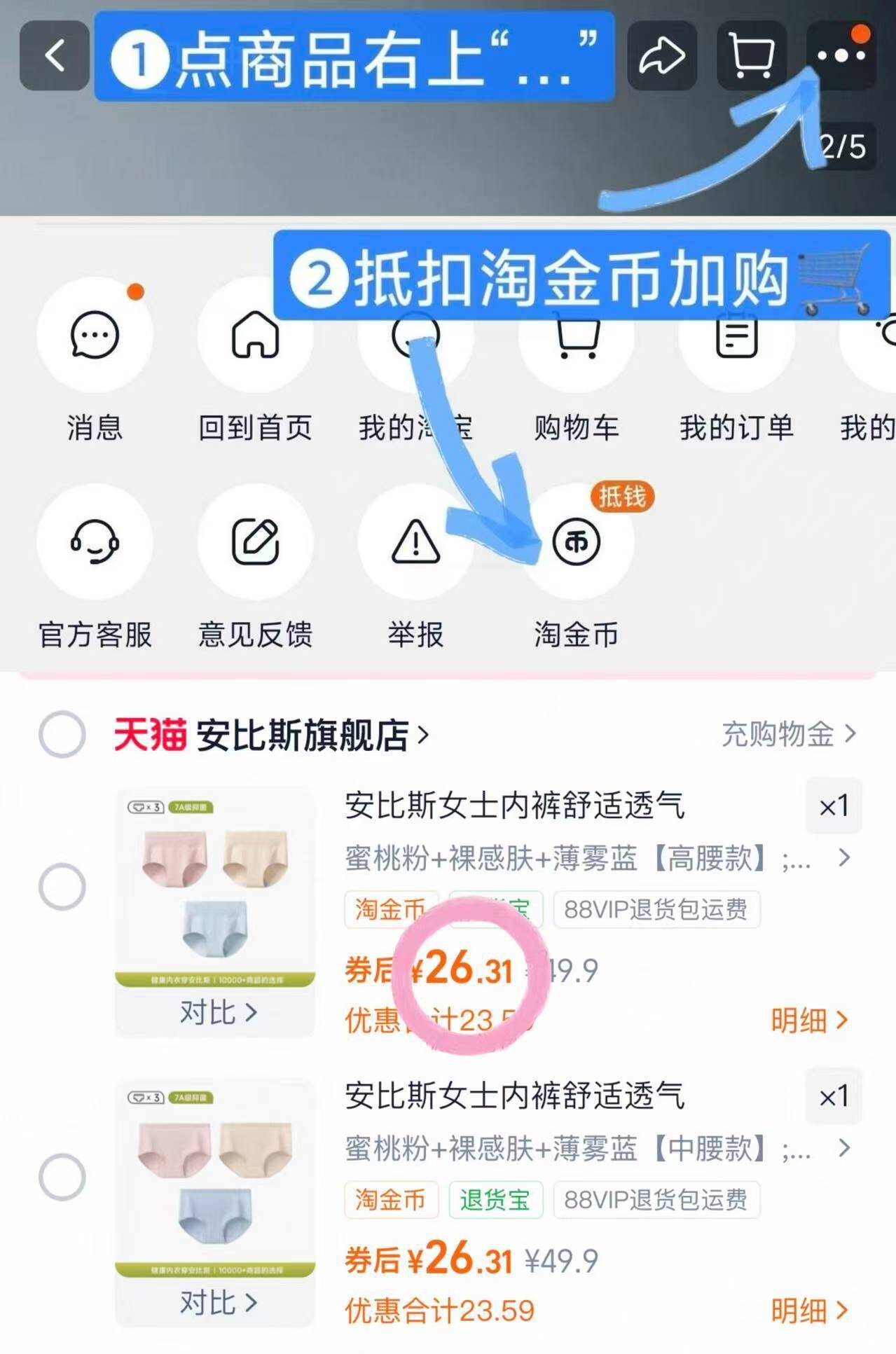This screenshot has width=896, height=1354.
Task: Open 充购物金 link
Action: 789,734
